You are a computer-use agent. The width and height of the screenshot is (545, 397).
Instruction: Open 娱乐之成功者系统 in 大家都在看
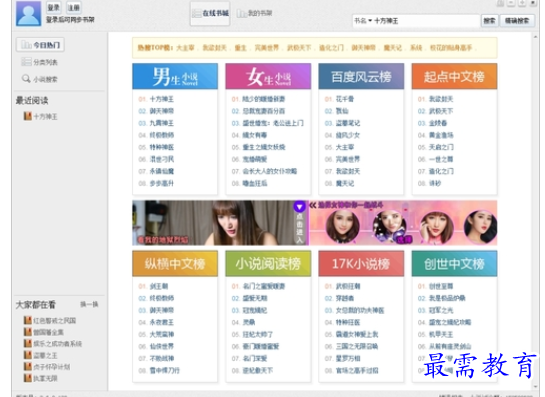point(53,343)
